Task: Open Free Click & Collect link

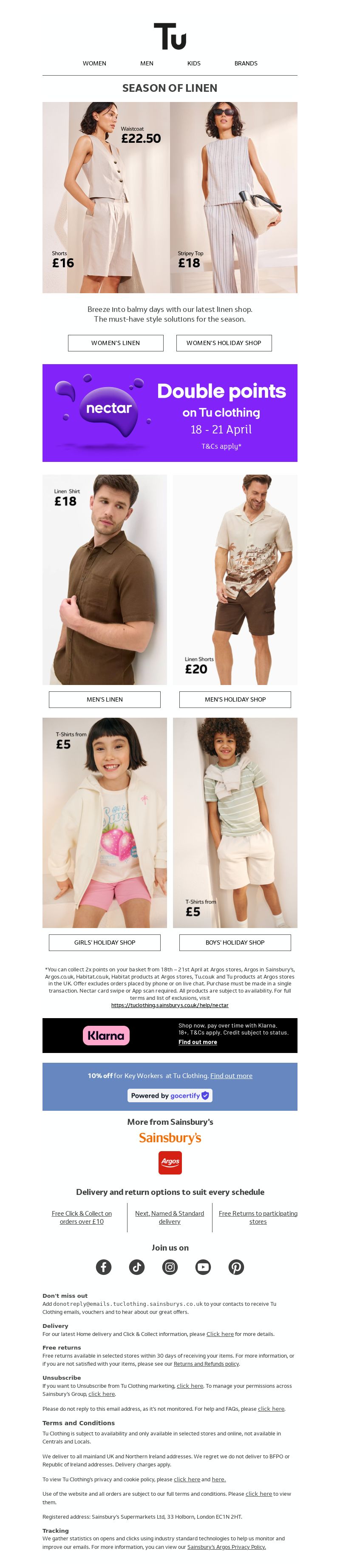Action: coord(82,1217)
